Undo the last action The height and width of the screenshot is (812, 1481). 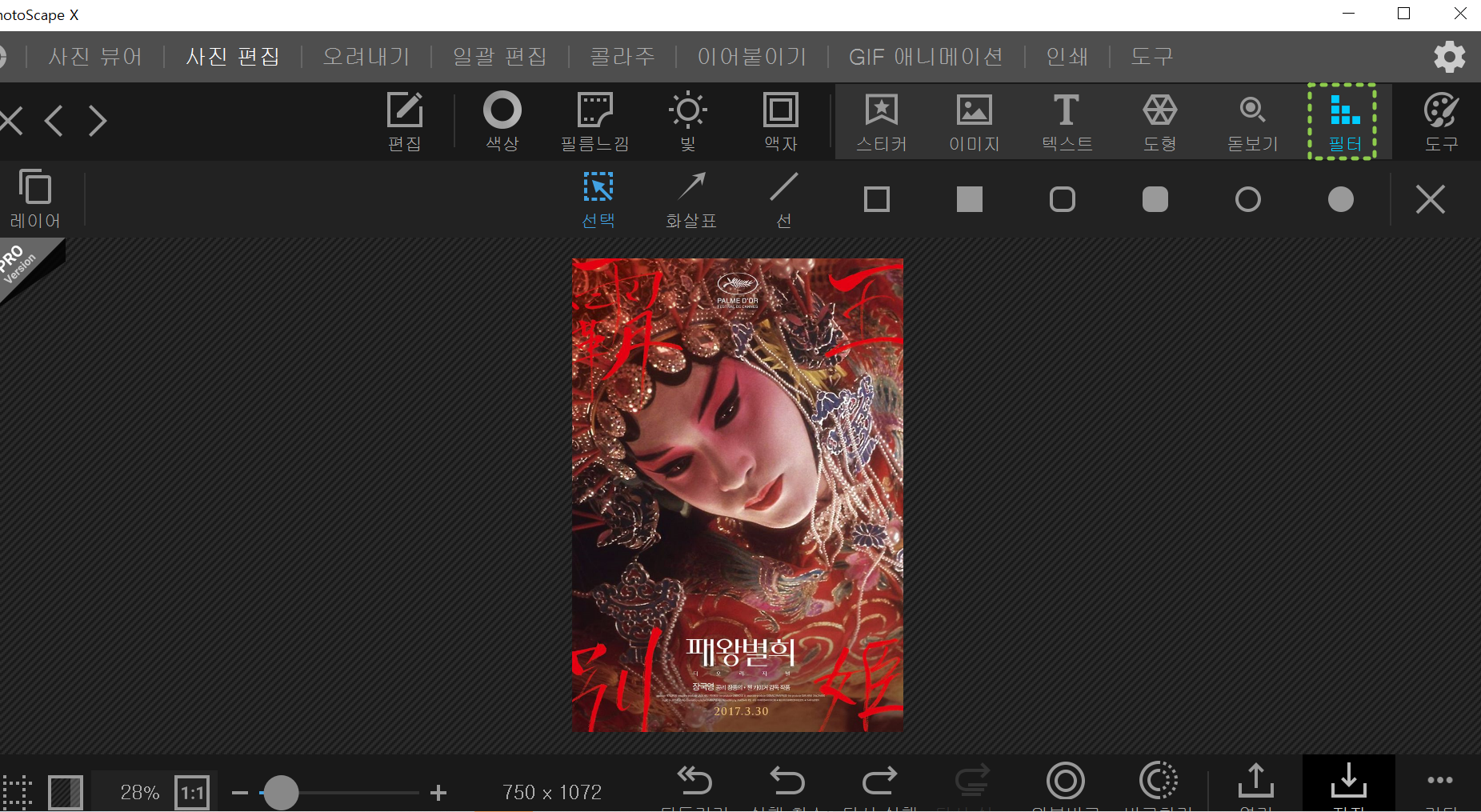pyautogui.click(x=787, y=780)
